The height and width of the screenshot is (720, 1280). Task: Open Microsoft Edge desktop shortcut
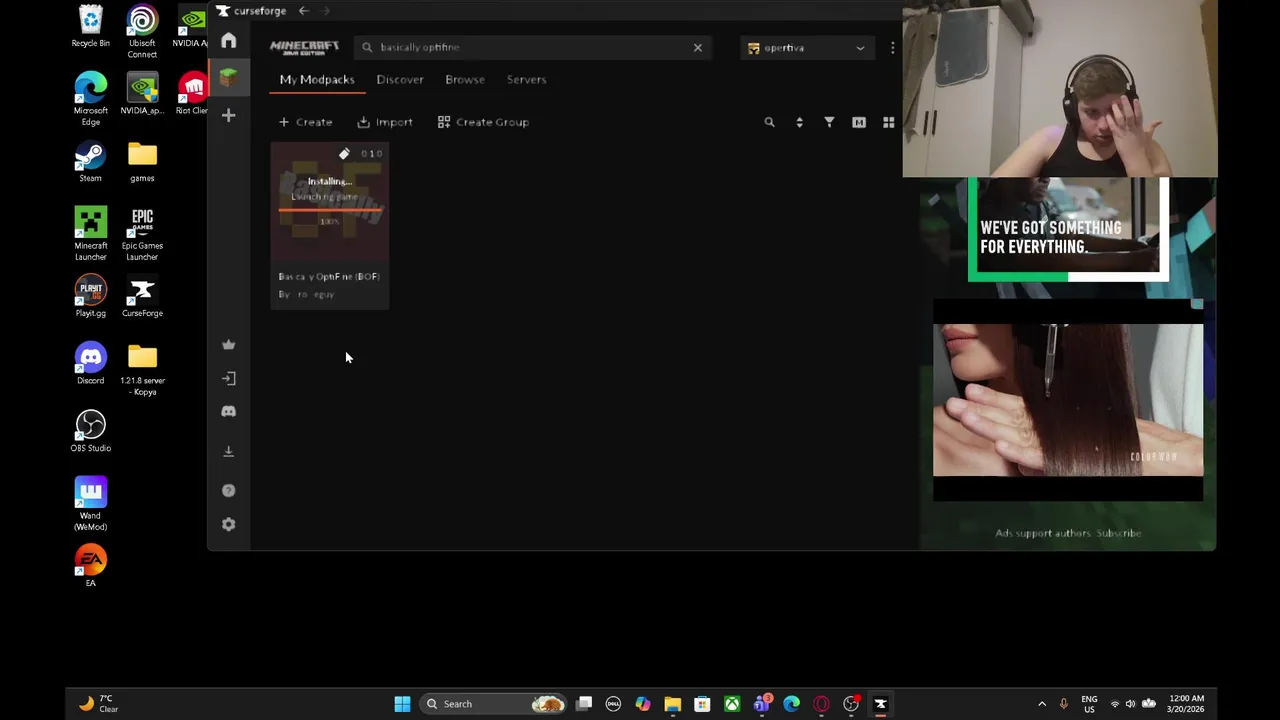click(90, 99)
